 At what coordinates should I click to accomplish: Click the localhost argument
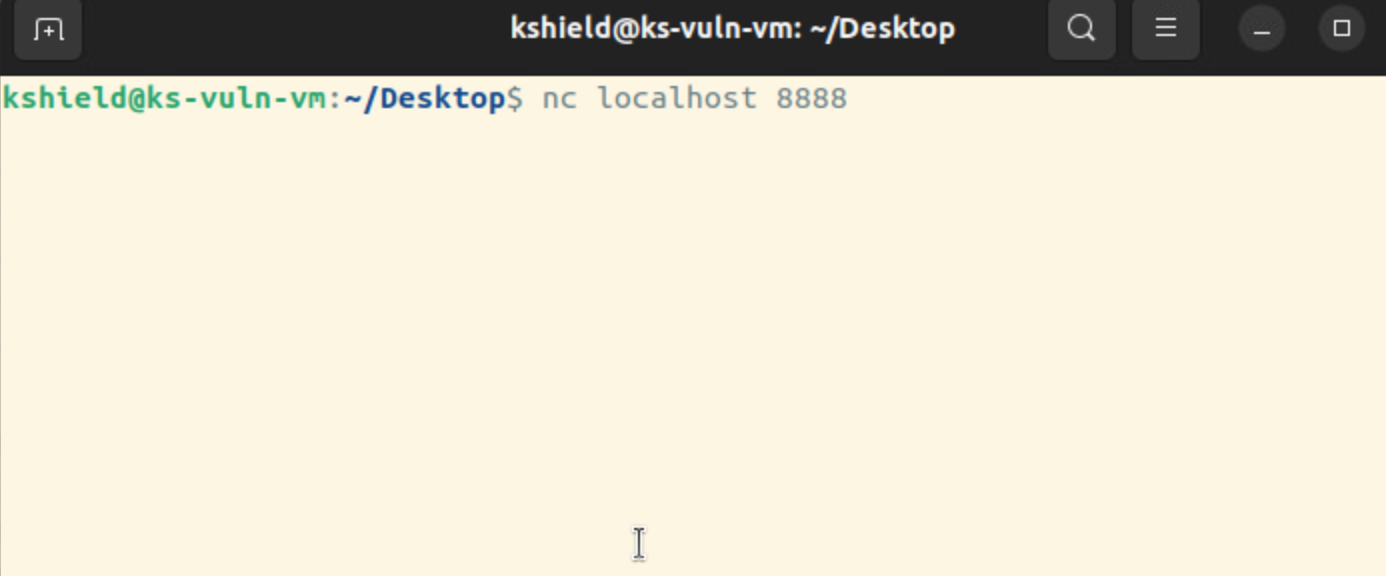677,99
